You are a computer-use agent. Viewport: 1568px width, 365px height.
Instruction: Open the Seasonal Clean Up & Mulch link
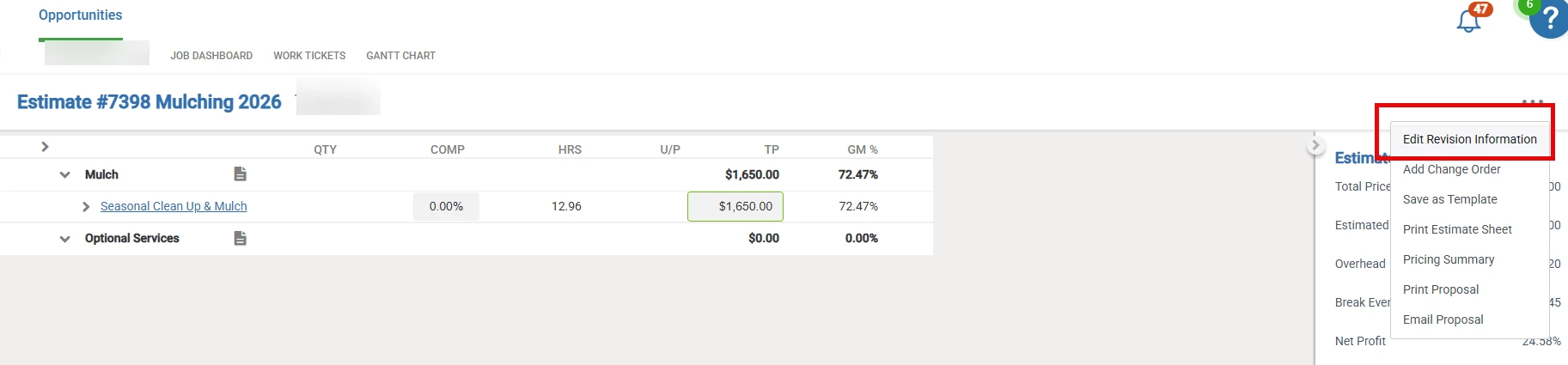click(174, 206)
